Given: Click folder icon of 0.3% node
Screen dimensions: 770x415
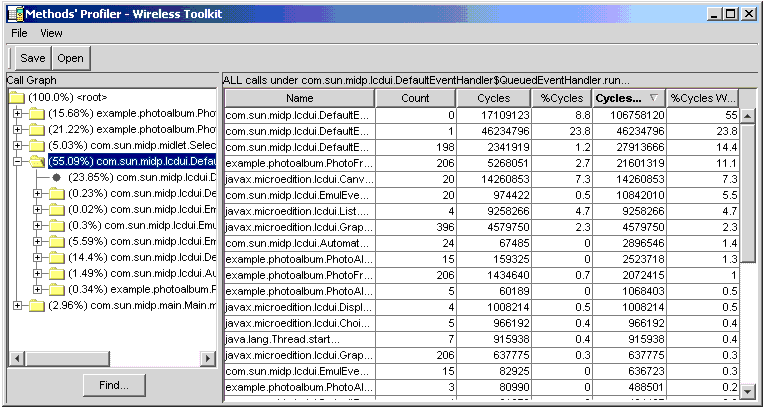Looking at the screenshot, I should point(57,225).
